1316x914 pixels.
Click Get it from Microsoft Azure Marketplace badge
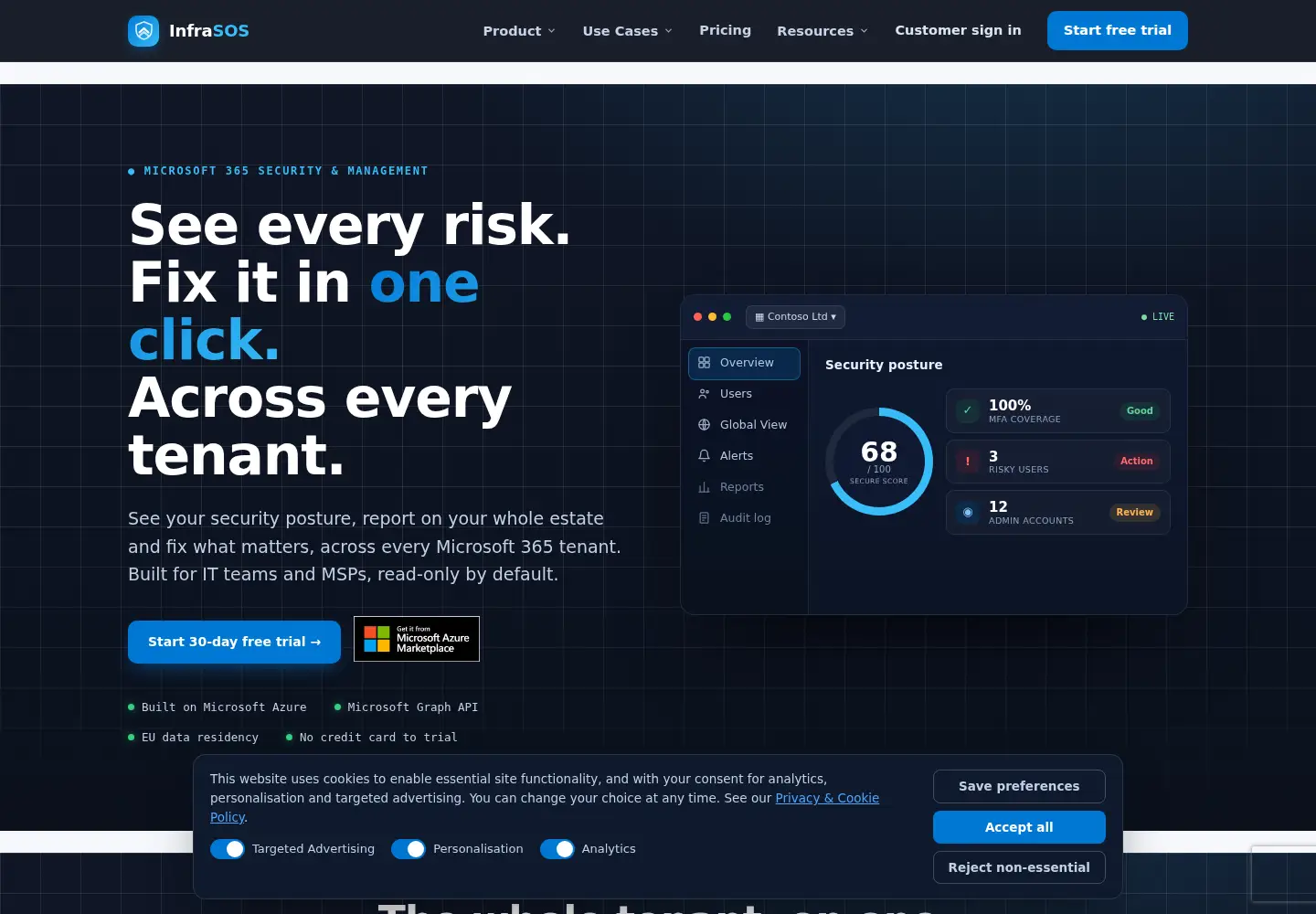coord(417,639)
